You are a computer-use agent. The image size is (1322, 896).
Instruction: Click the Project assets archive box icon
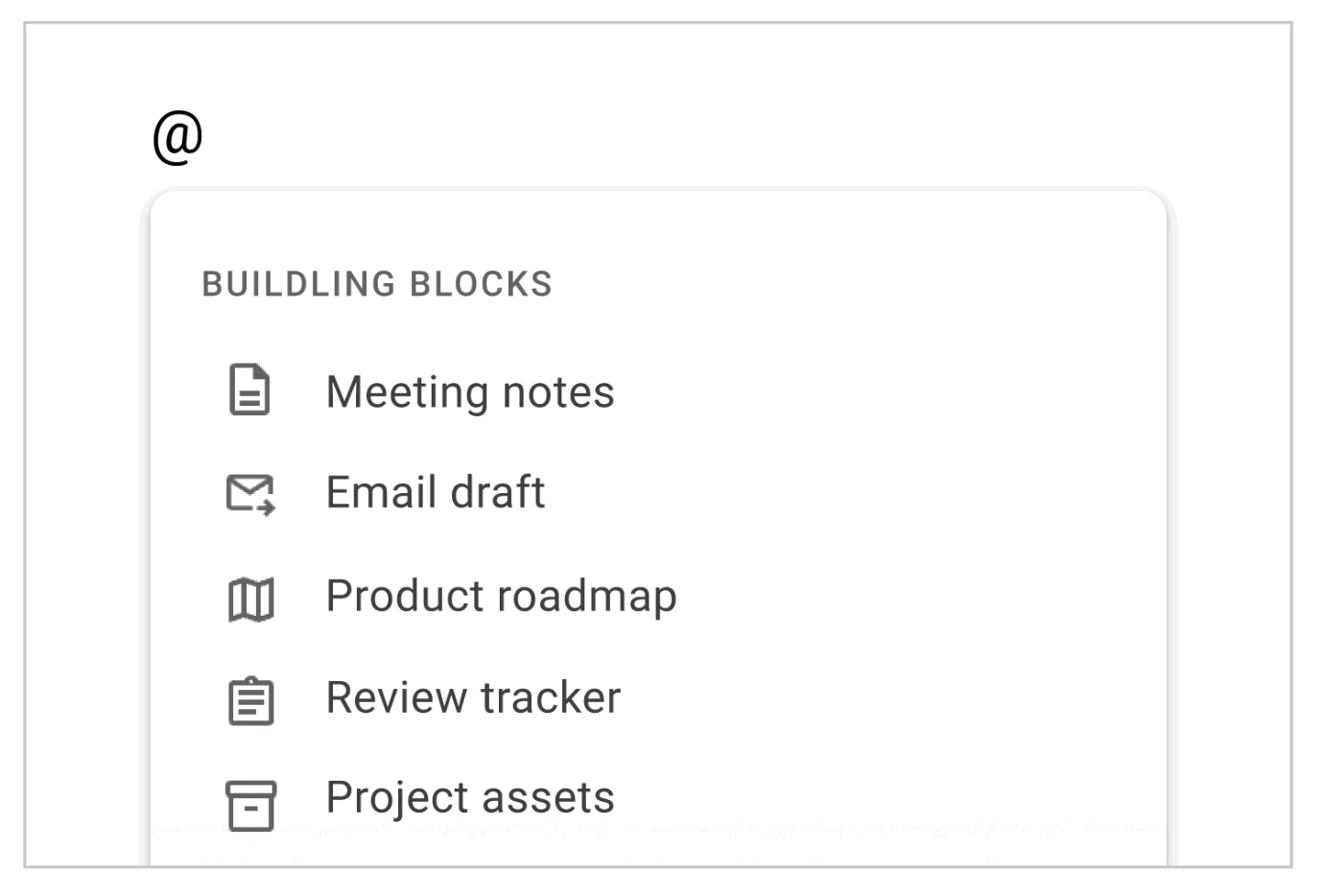point(250,804)
